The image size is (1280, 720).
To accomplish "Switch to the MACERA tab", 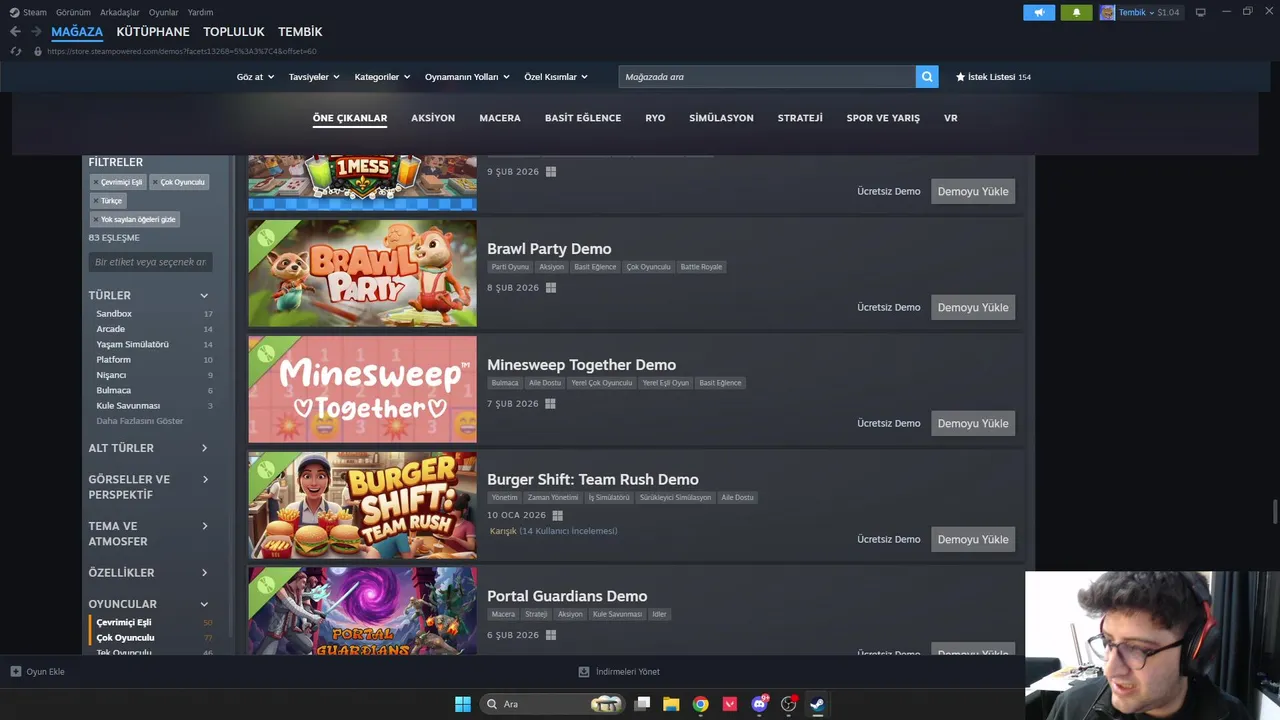I will (500, 118).
